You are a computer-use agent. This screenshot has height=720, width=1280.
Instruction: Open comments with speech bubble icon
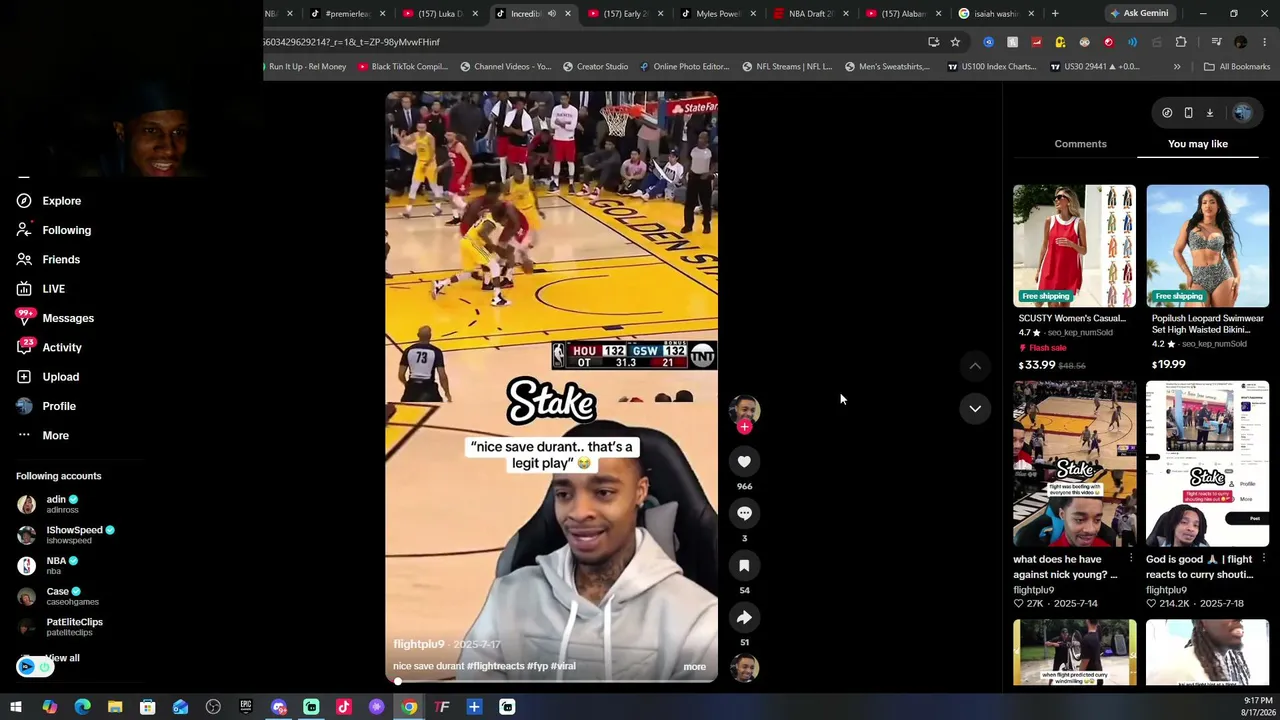tap(744, 513)
